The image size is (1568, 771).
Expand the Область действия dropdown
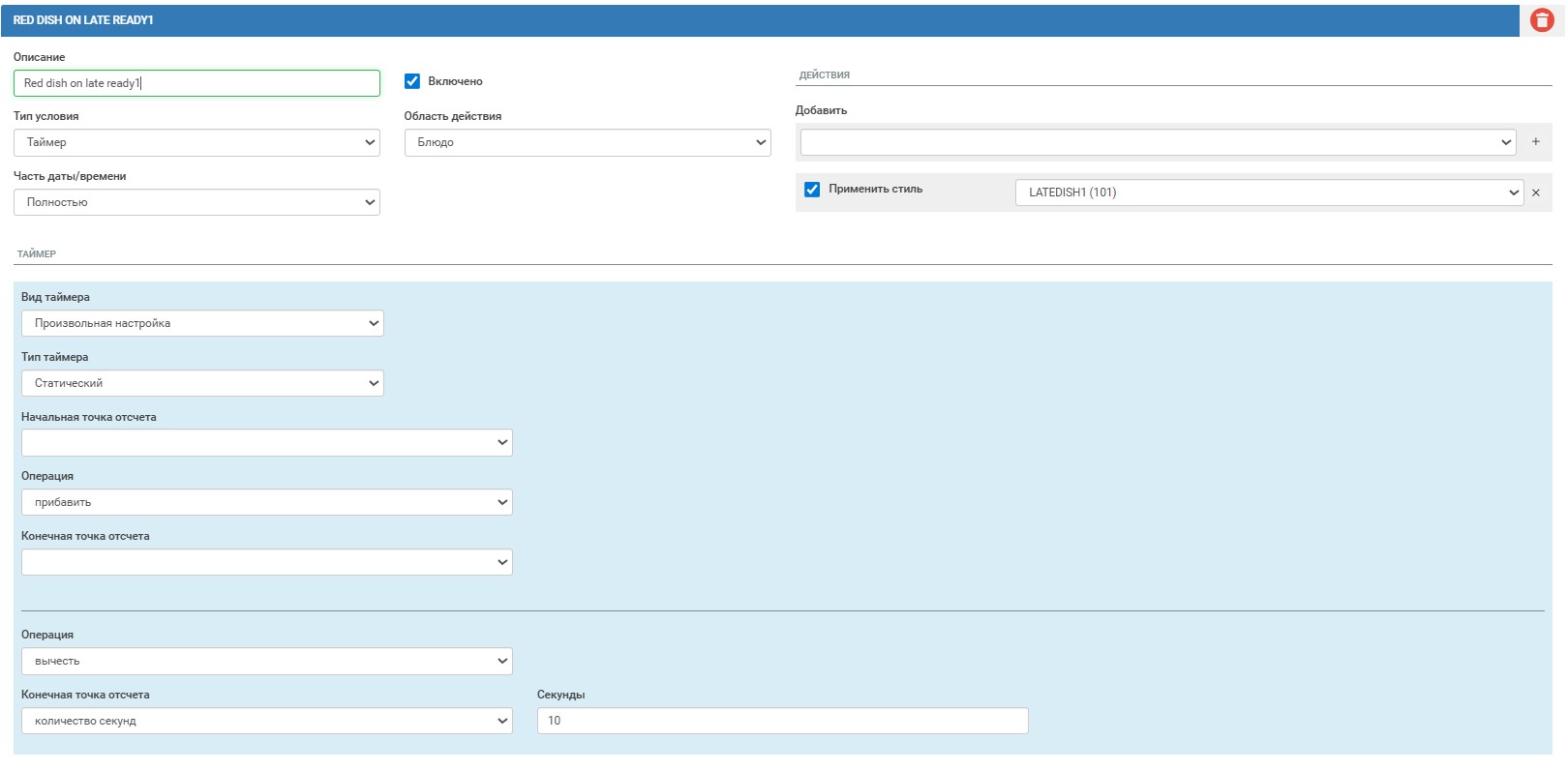(587, 143)
